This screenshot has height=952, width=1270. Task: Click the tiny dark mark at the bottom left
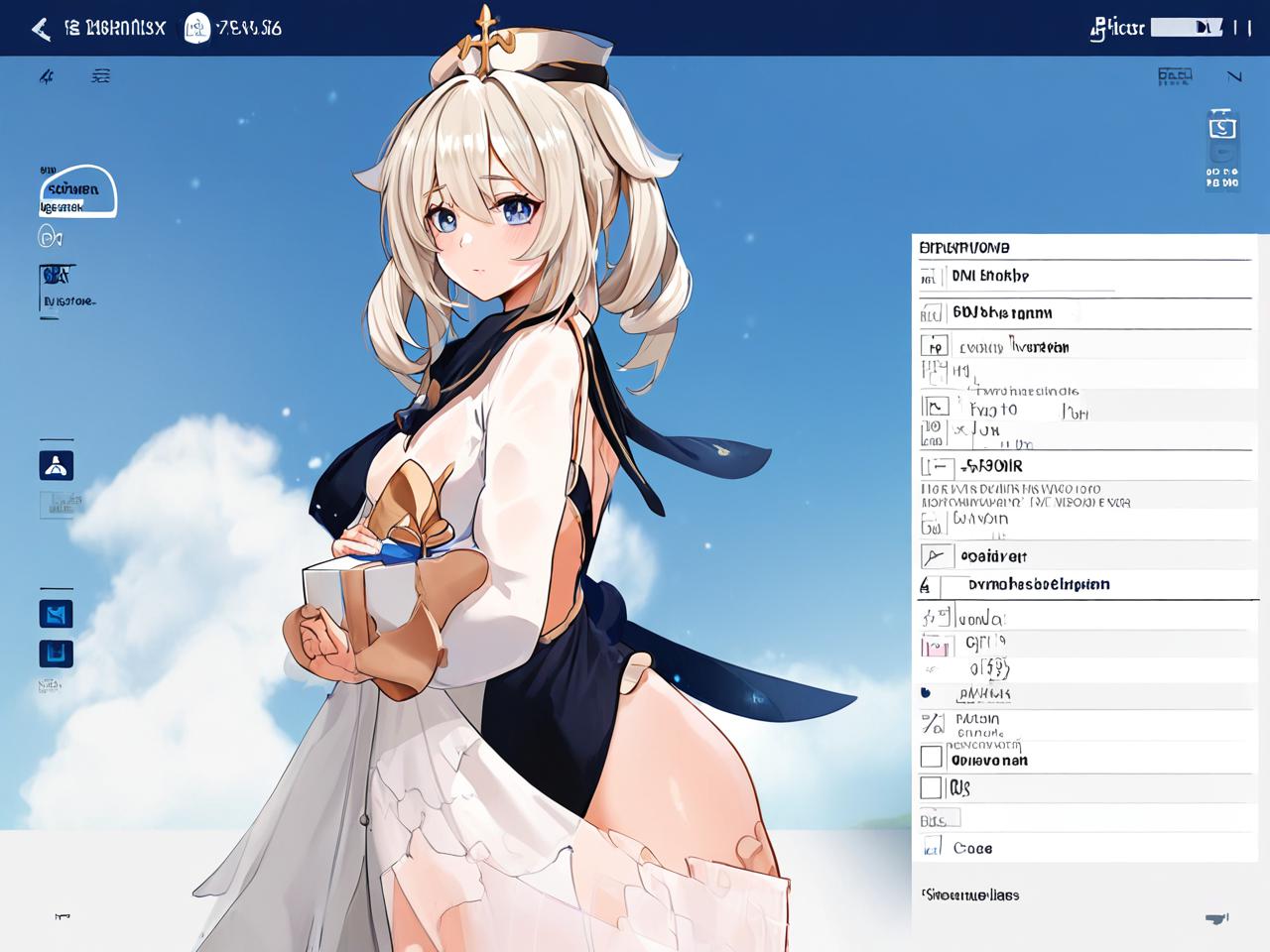click(x=63, y=917)
